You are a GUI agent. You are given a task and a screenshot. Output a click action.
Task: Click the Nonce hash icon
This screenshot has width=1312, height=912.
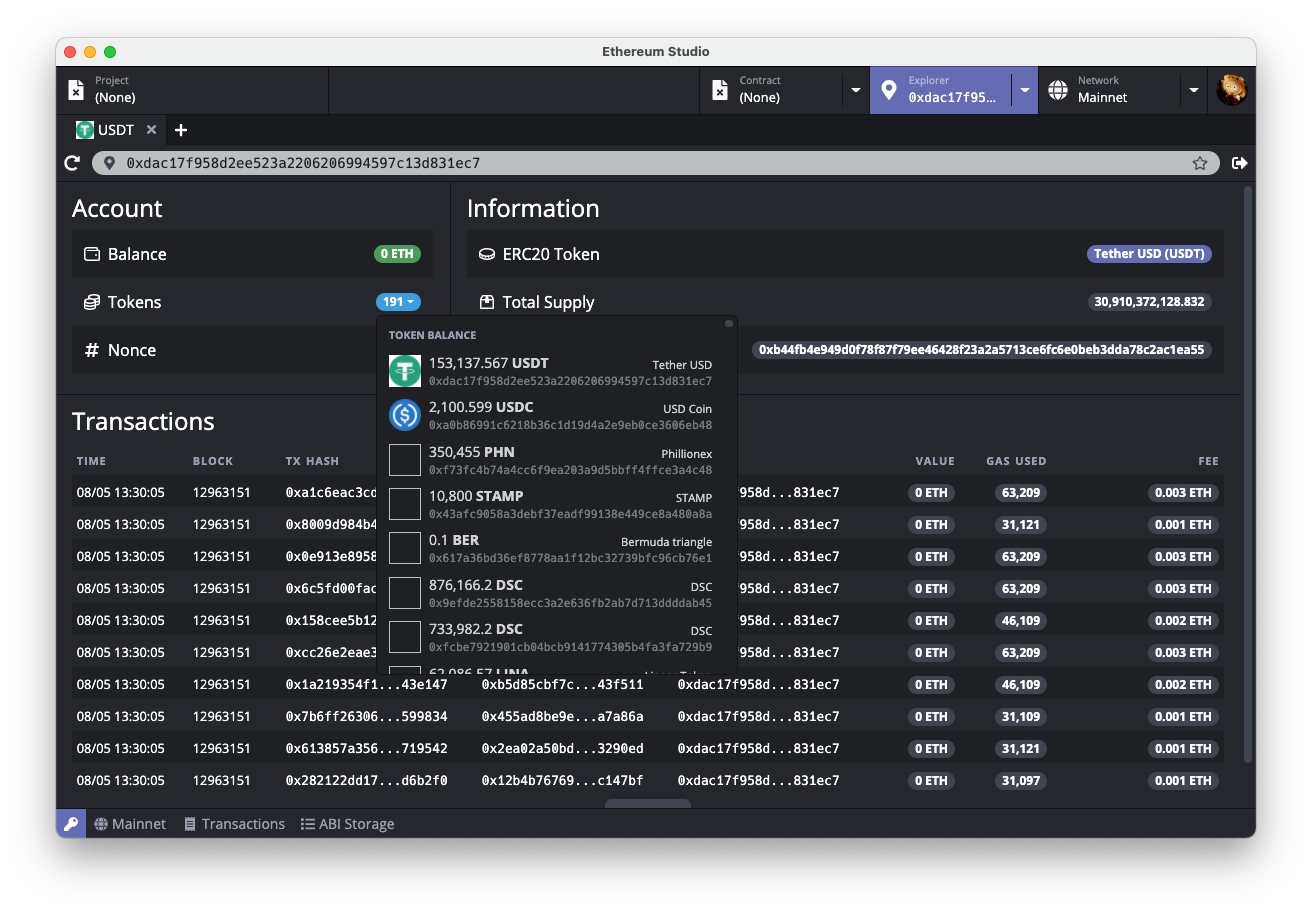click(x=92, y=350)
